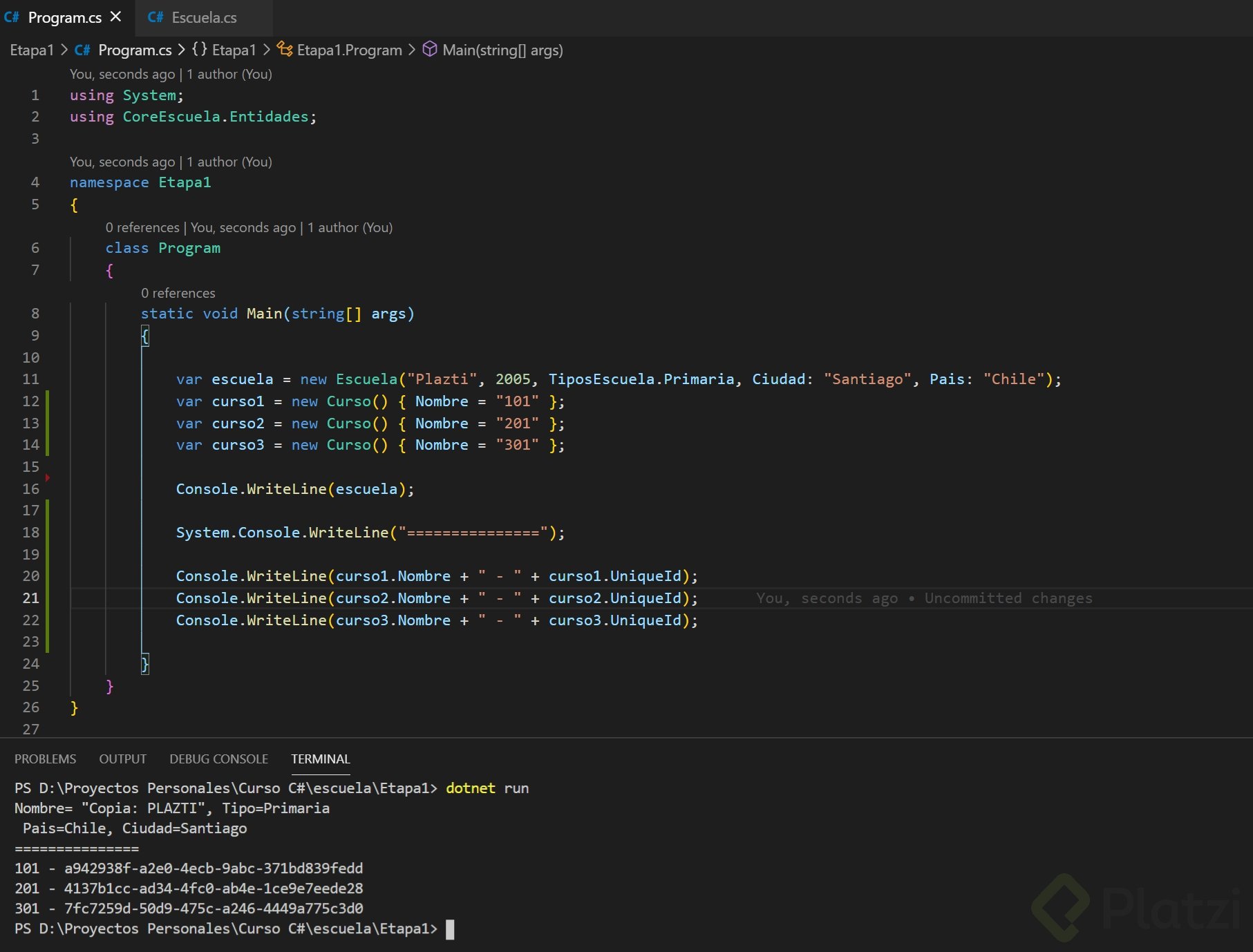Switch to the Escuela.cs tab
The width and height of the screenshot is (1253, 952).
(204, 17)
